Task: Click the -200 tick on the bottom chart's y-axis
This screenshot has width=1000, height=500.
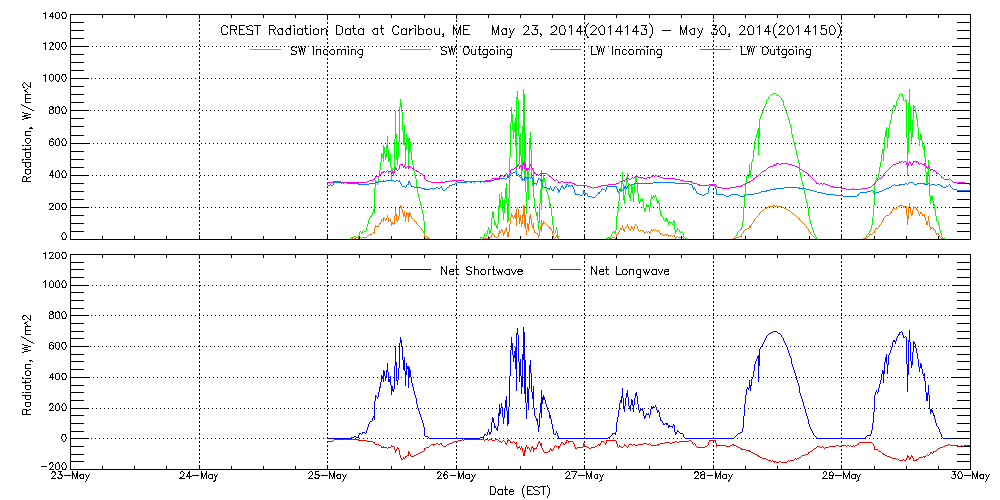Action: coord(52,467)
